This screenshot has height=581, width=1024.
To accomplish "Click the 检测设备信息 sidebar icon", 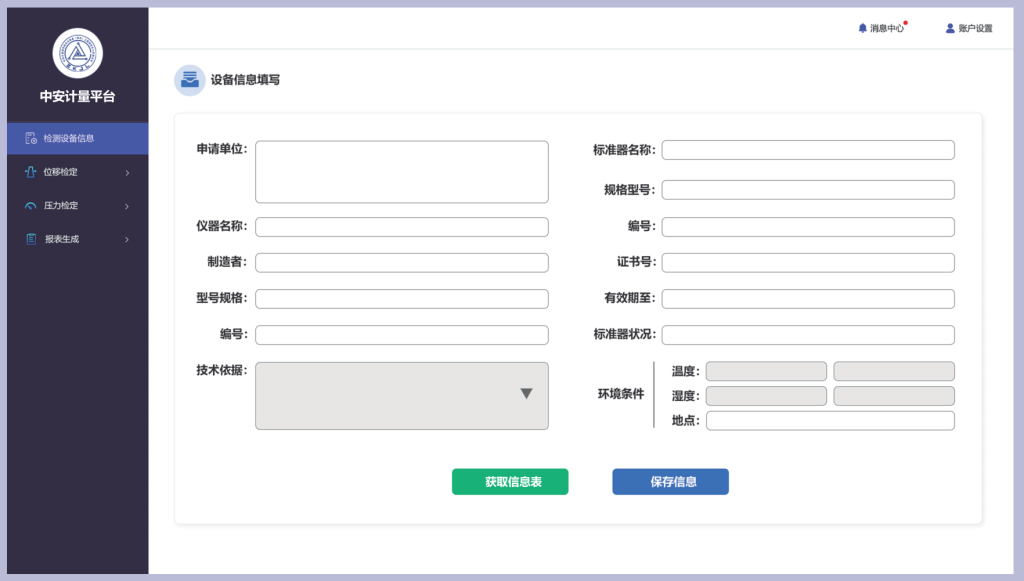I will coord(31,138).
